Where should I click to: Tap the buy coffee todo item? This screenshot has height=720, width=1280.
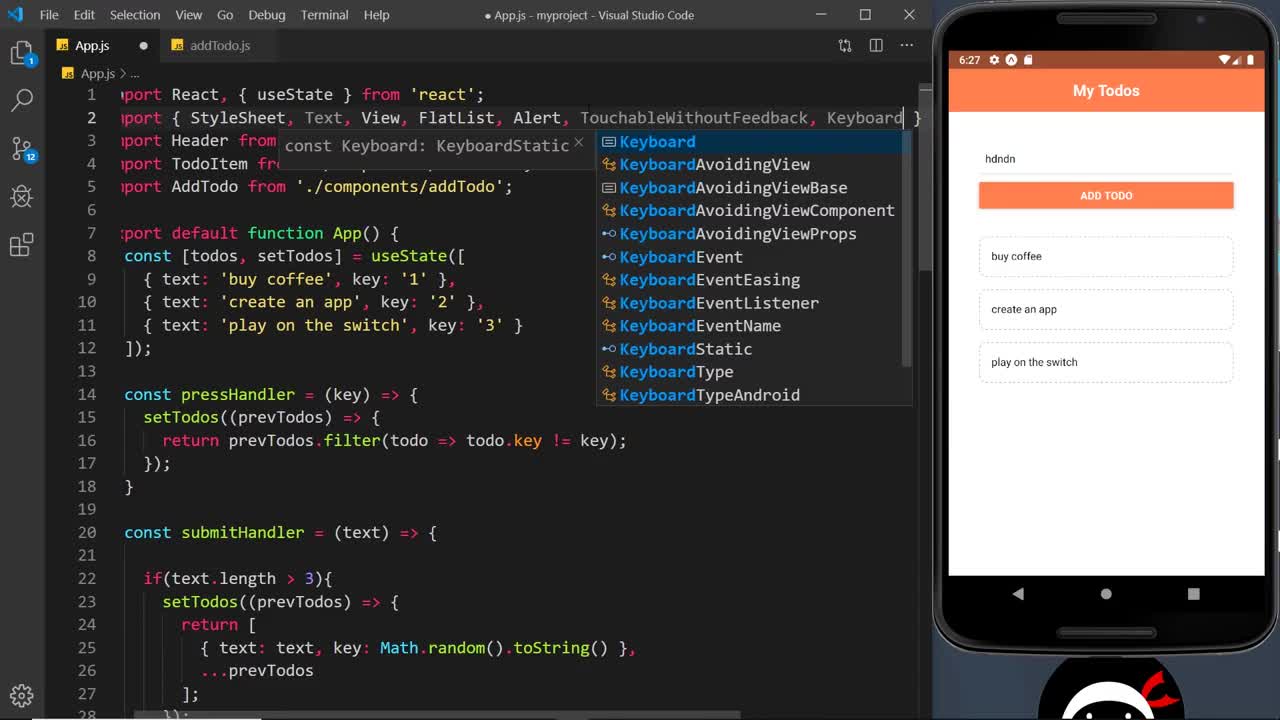point(1106,257)
